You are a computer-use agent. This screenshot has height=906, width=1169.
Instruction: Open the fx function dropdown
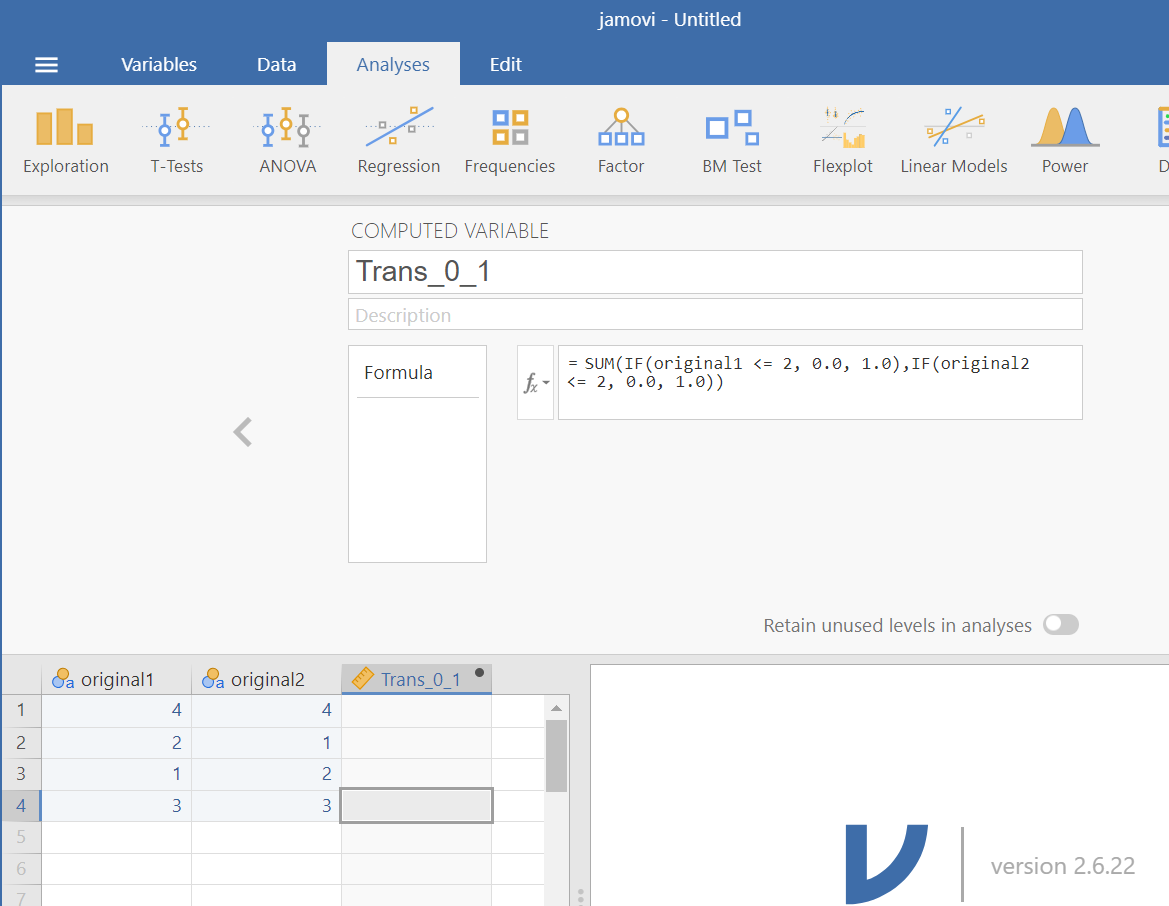point(535,383)
